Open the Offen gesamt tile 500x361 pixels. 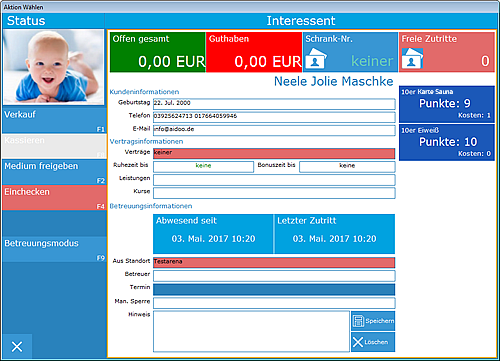click(x=158, y=52)
